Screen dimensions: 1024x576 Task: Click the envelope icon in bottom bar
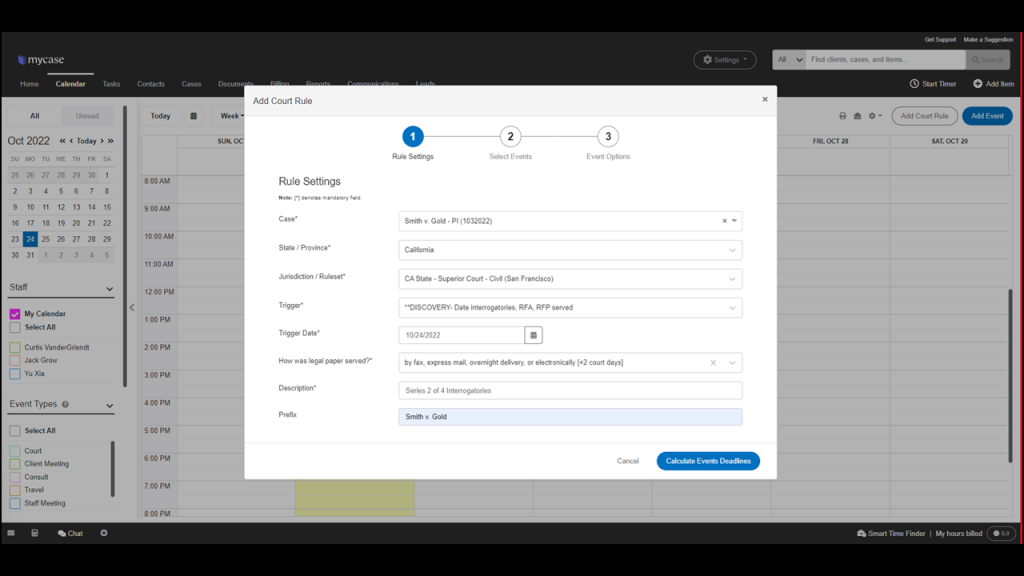click(11, 533)
